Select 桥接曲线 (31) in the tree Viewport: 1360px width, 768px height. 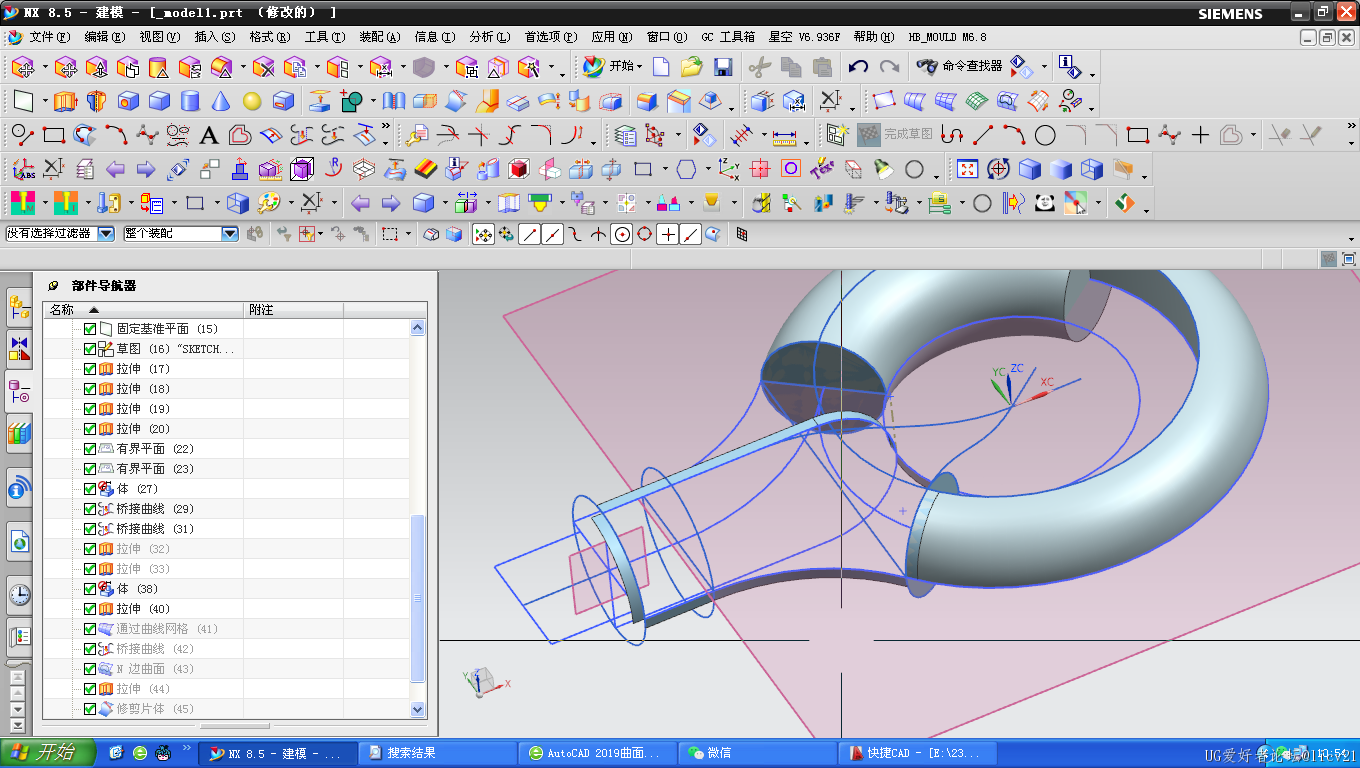[x=154, y=529]
